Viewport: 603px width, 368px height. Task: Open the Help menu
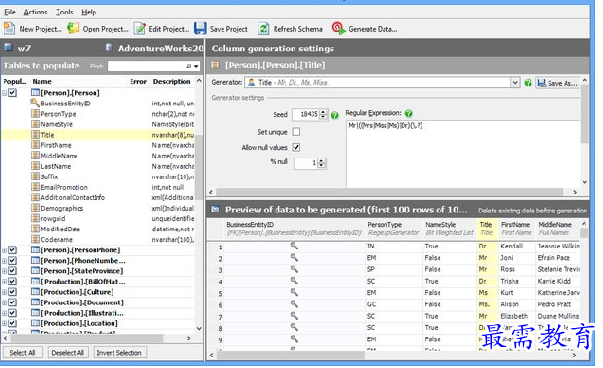tap(89, 12)
